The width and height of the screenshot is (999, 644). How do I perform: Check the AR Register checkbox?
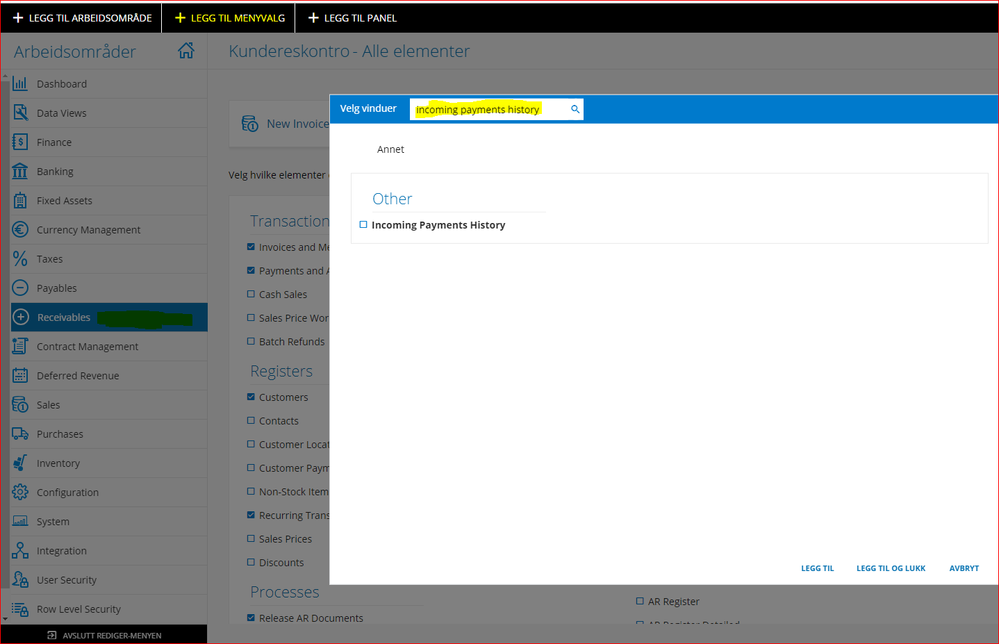click(640, 601)
